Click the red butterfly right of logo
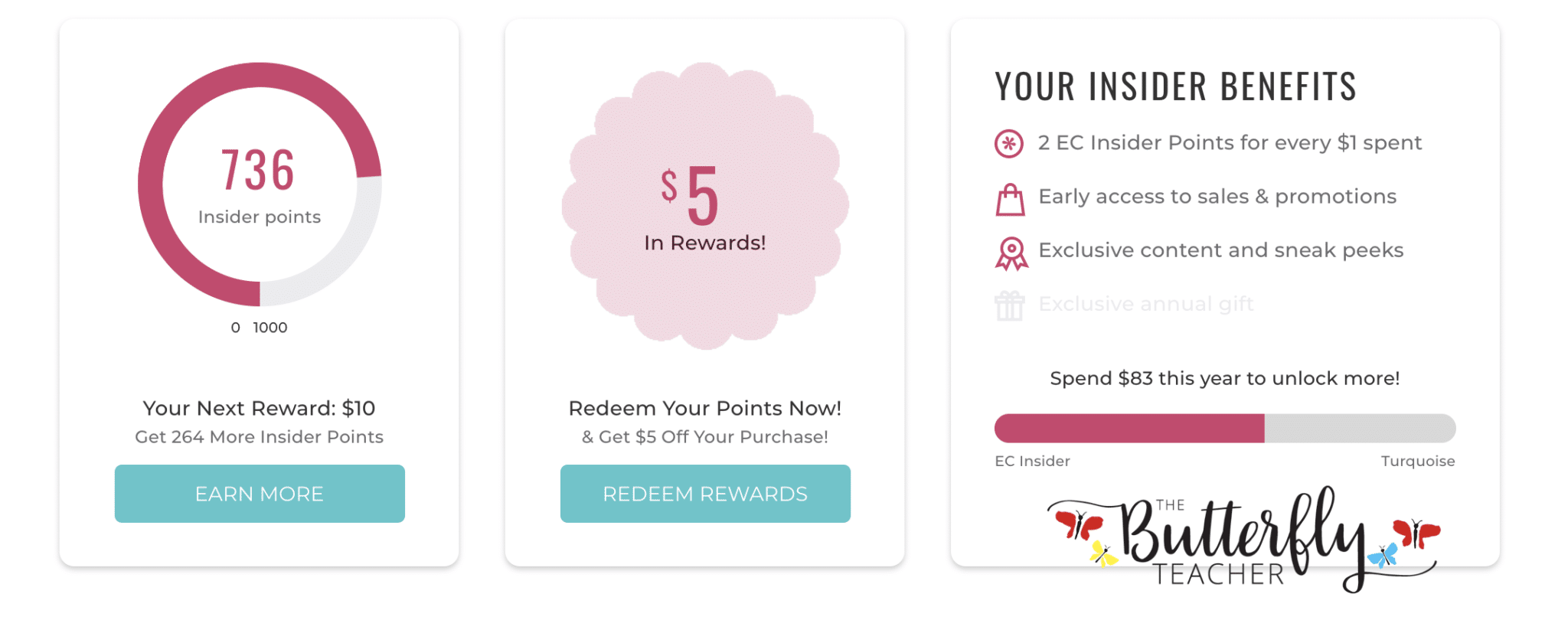 click(1416, 534)
